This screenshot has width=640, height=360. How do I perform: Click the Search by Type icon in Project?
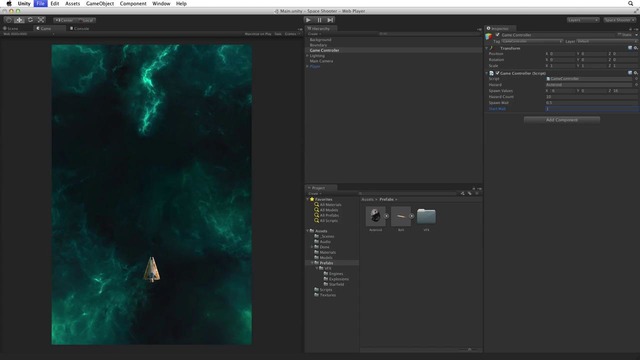click(462, 193)
